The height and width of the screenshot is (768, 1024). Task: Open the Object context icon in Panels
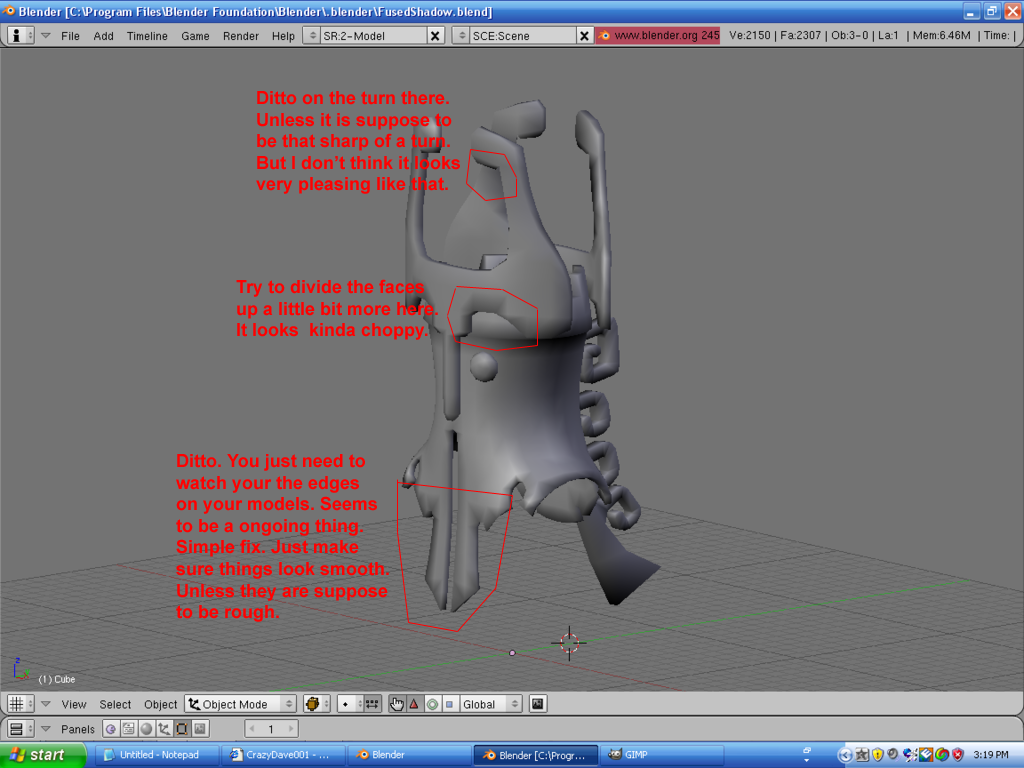pos(164,729)
